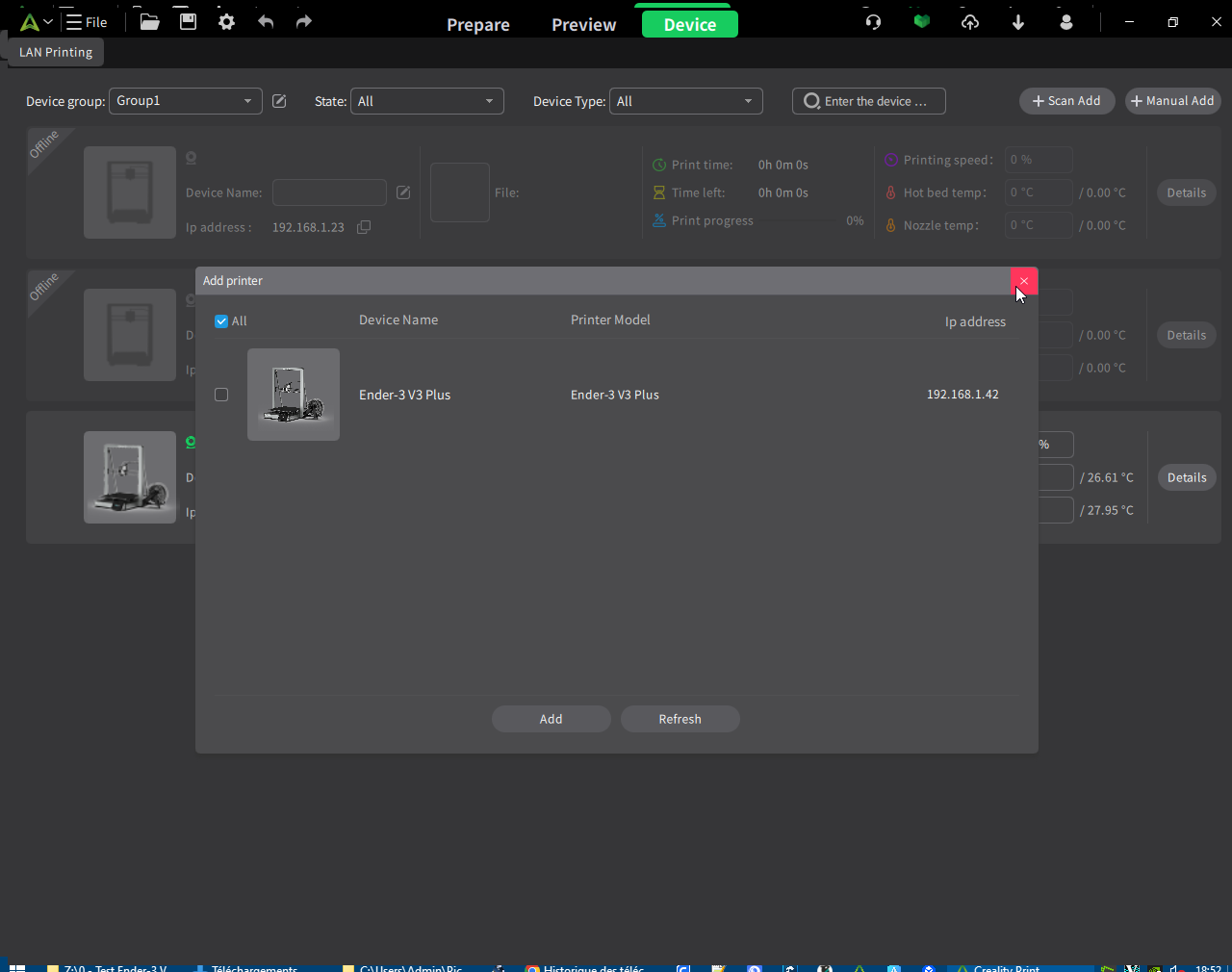Switch to the Prepare tab
The height and width of the screenshot is (972, 1232).
pyautogui.click(x=478, y=25)
